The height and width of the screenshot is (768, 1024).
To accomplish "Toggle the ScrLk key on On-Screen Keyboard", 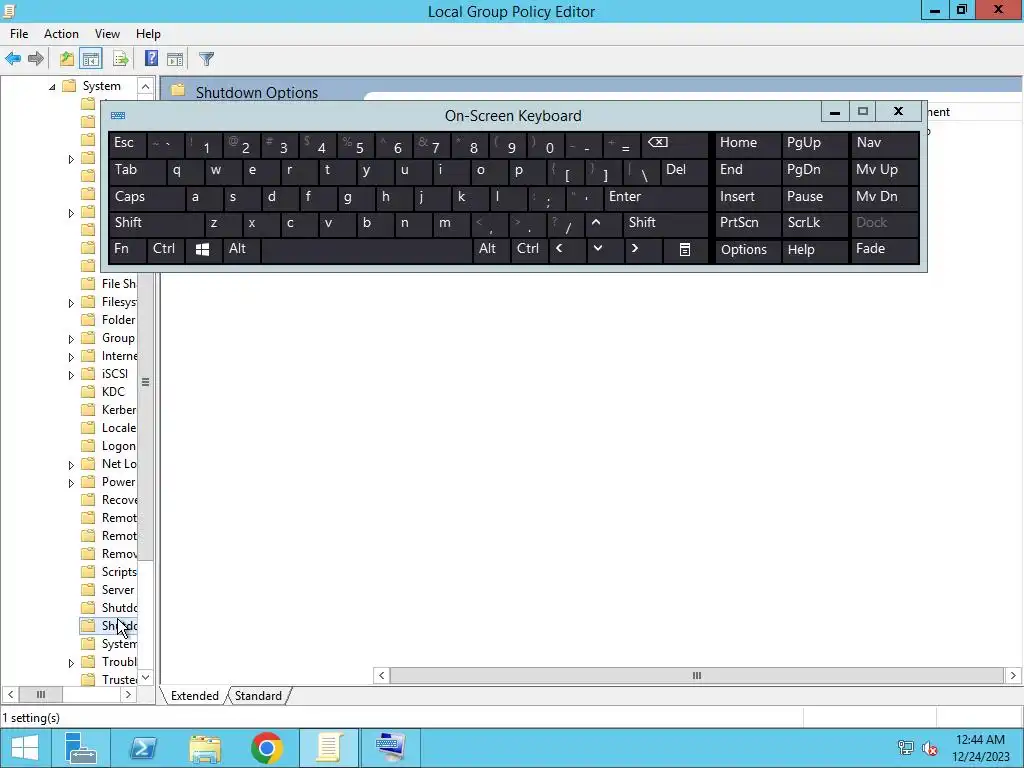I will (x=814, y=223).
